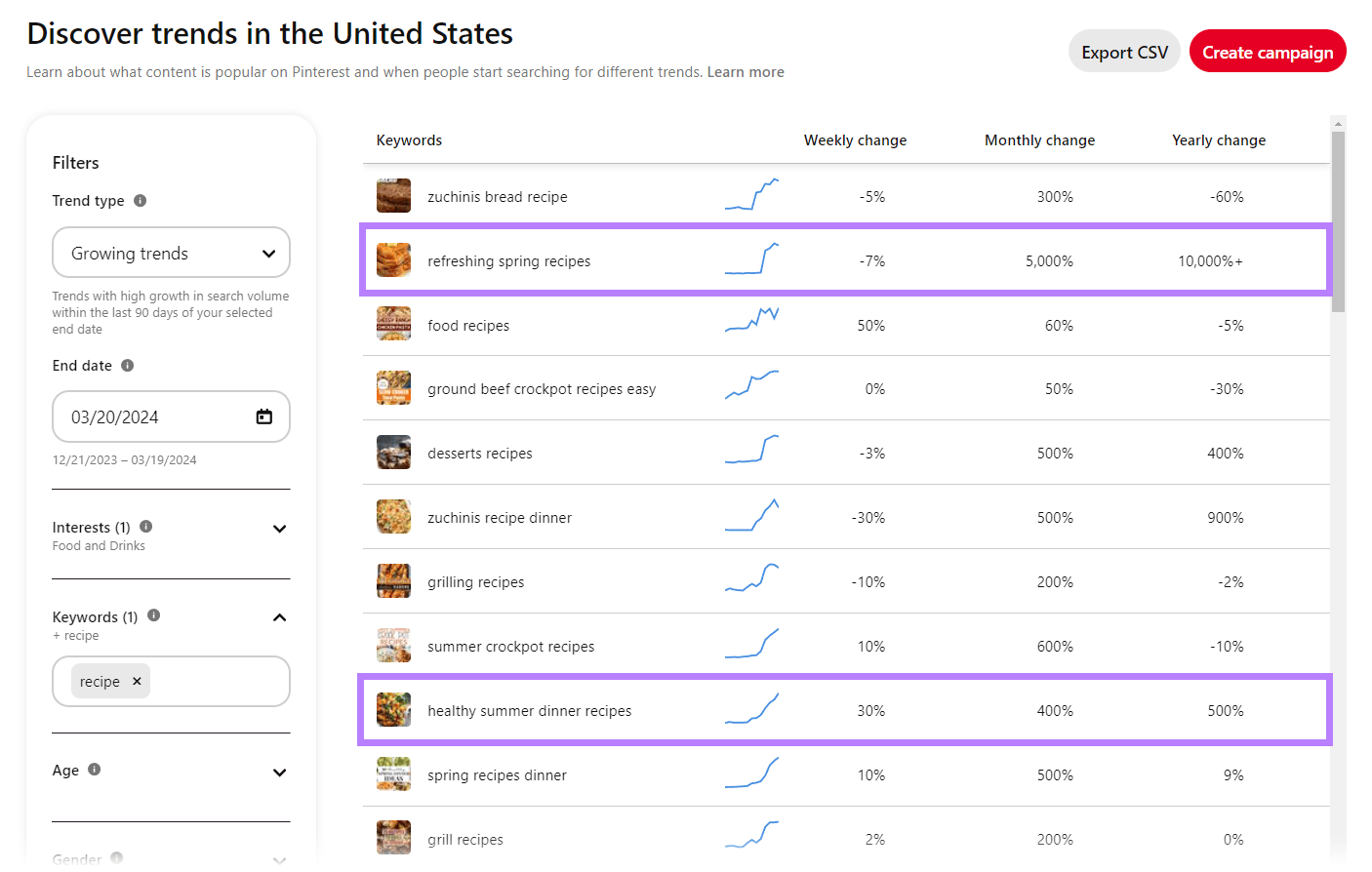Open the calendar picker in the End date field
This screenshot has width=1372, height=872.
263,416
